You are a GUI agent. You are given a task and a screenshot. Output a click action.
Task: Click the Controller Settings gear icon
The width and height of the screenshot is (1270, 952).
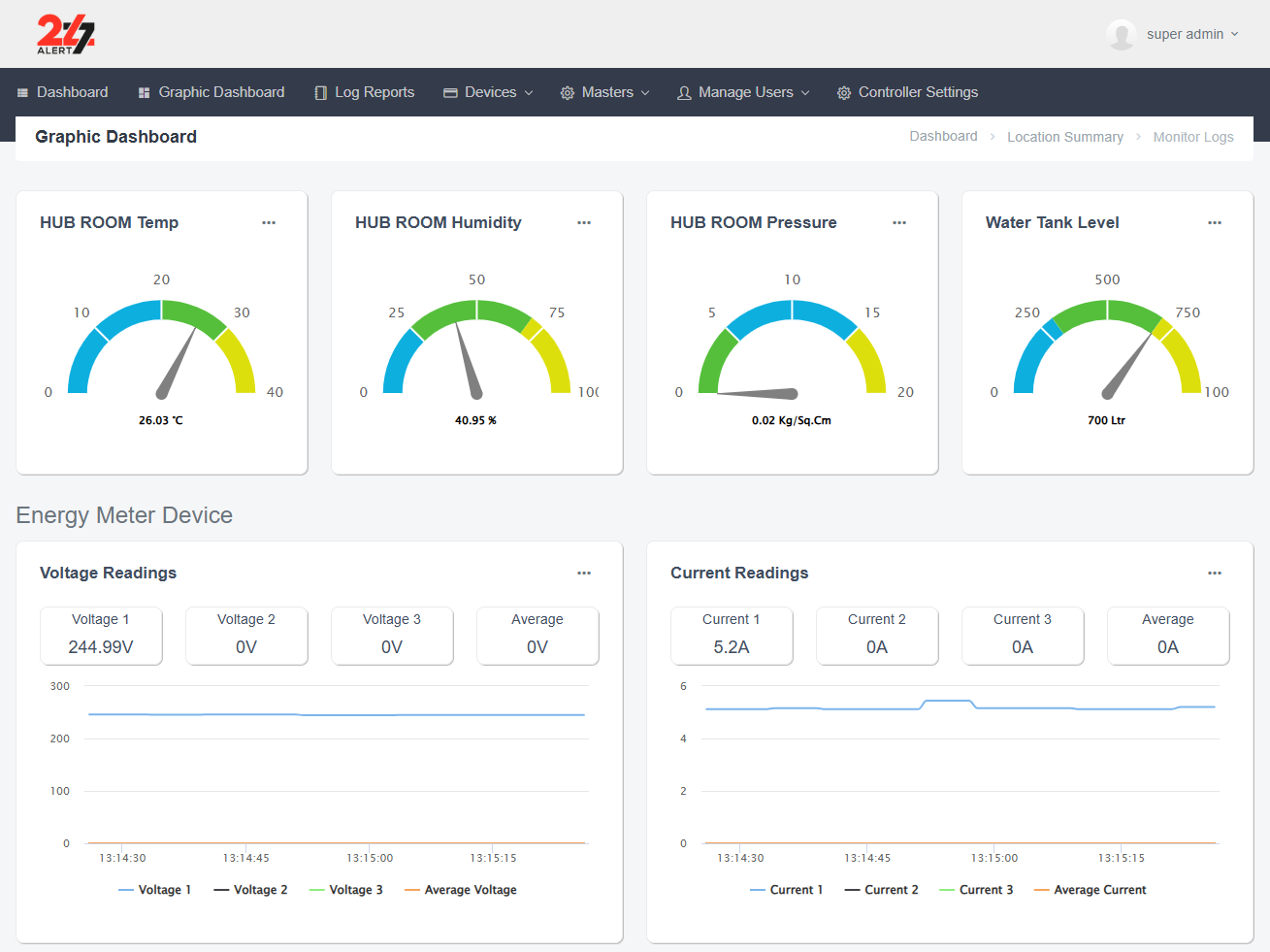point(843,92)
